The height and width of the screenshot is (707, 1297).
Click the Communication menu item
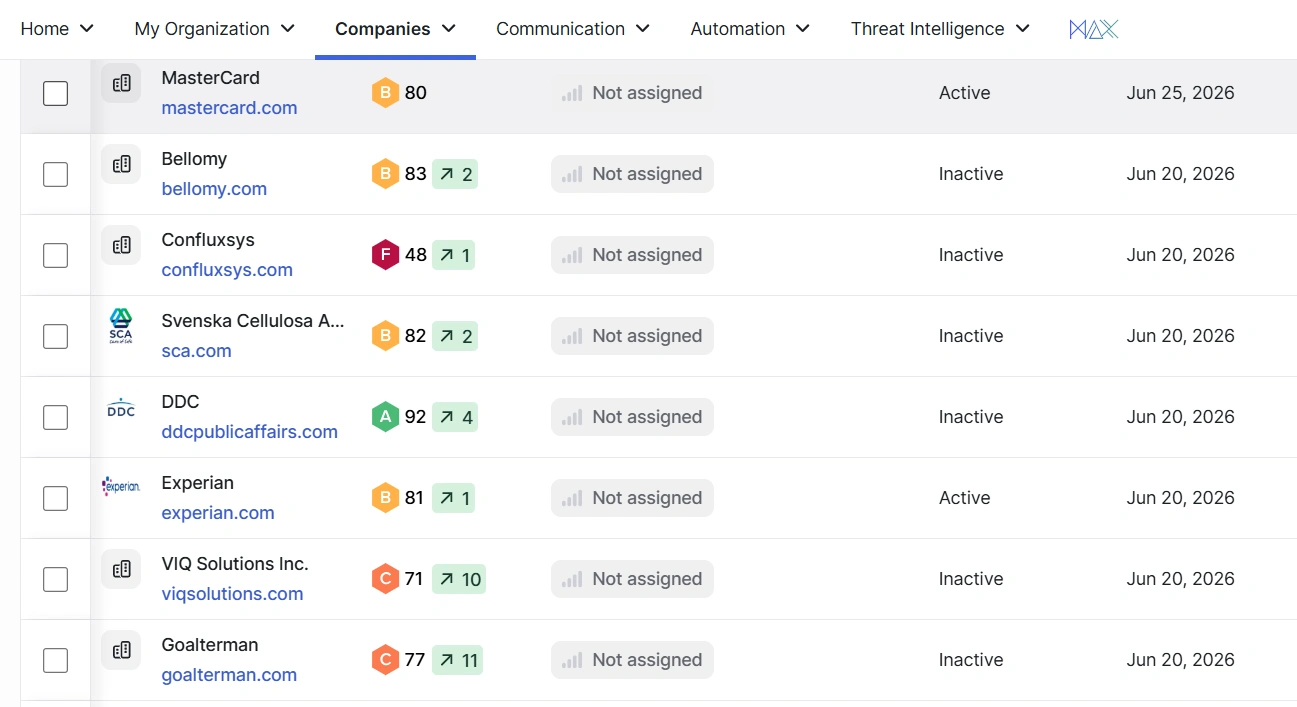pos(573,29)
